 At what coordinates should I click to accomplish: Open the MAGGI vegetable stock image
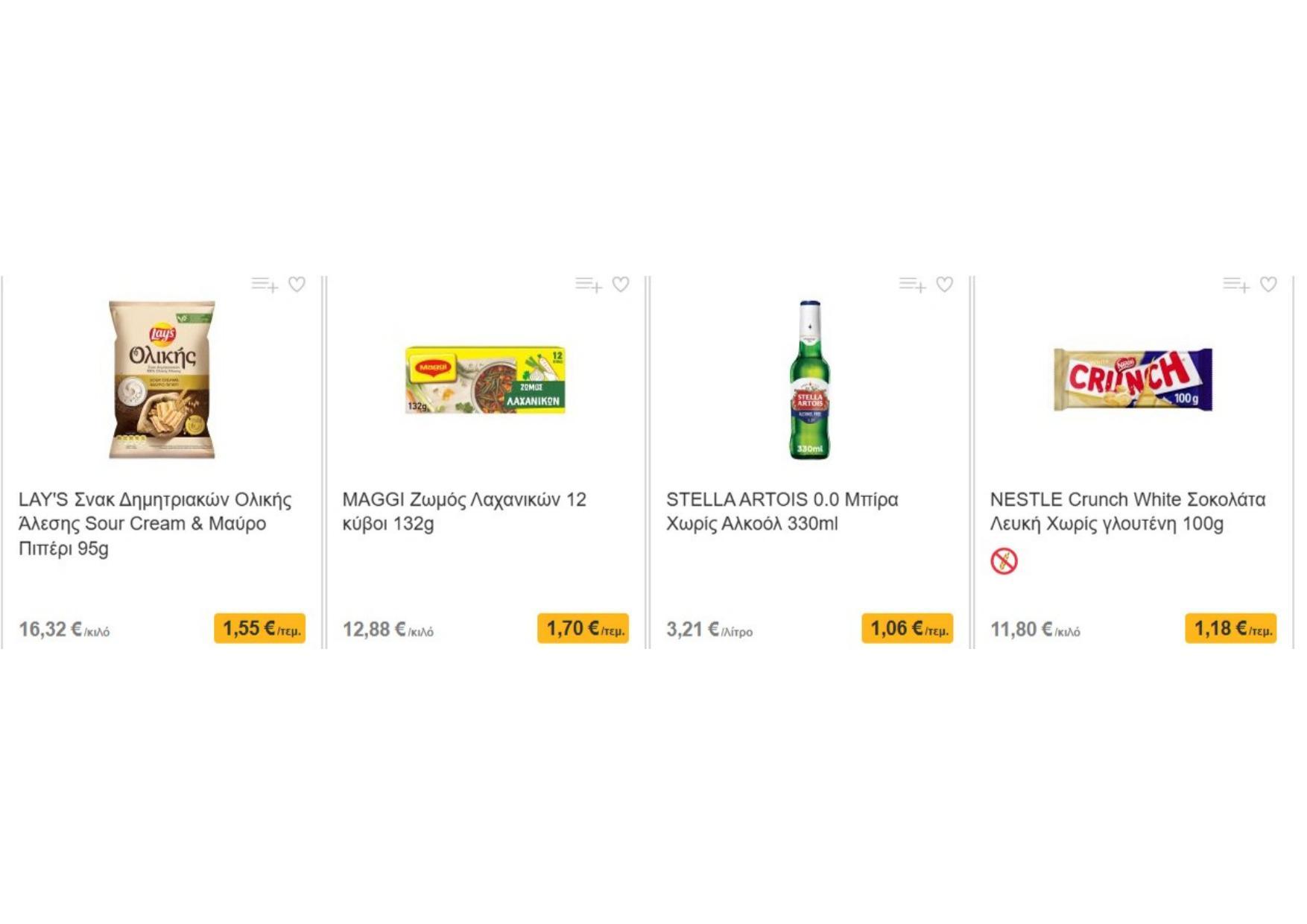click(485, 379)
